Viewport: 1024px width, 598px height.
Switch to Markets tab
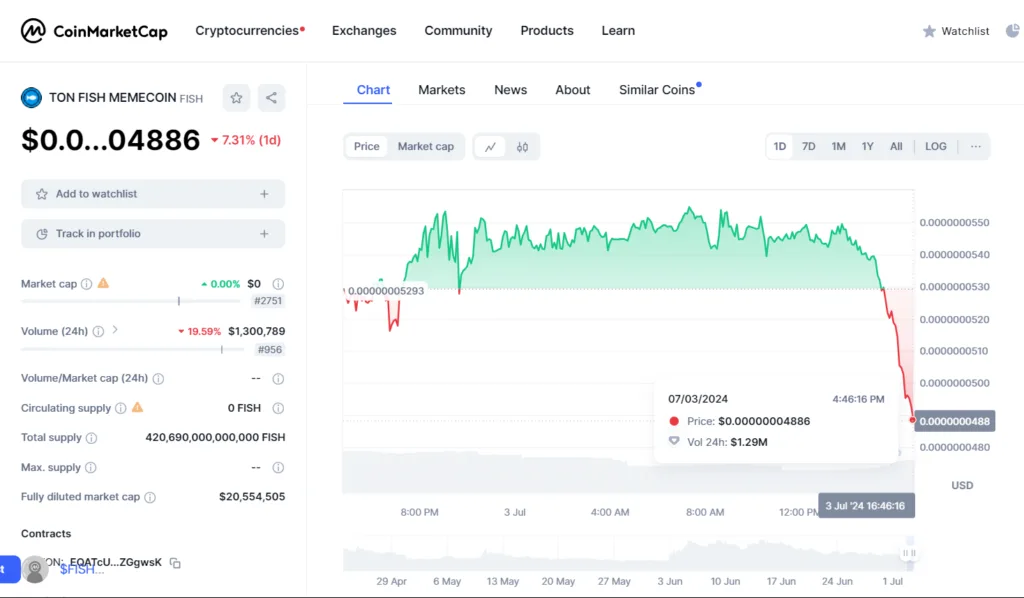441,90
